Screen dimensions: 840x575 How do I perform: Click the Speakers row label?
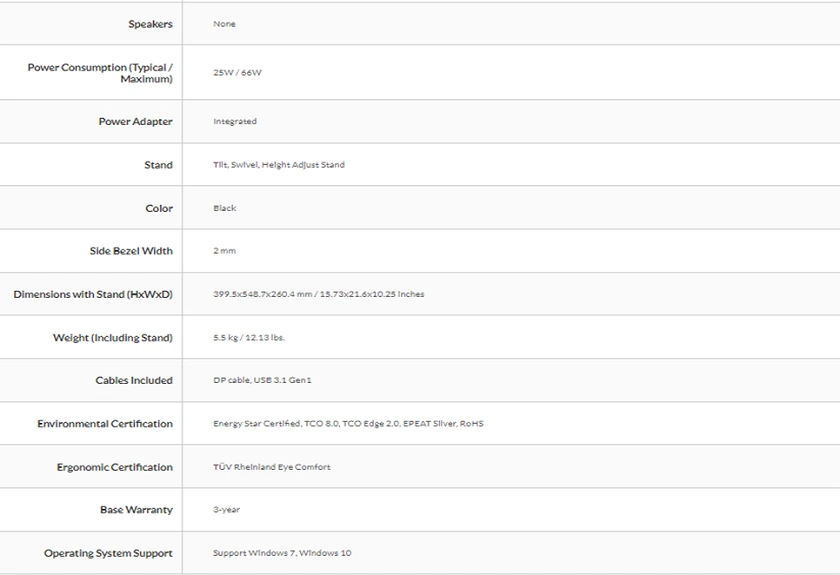click(x=150, y=24)
